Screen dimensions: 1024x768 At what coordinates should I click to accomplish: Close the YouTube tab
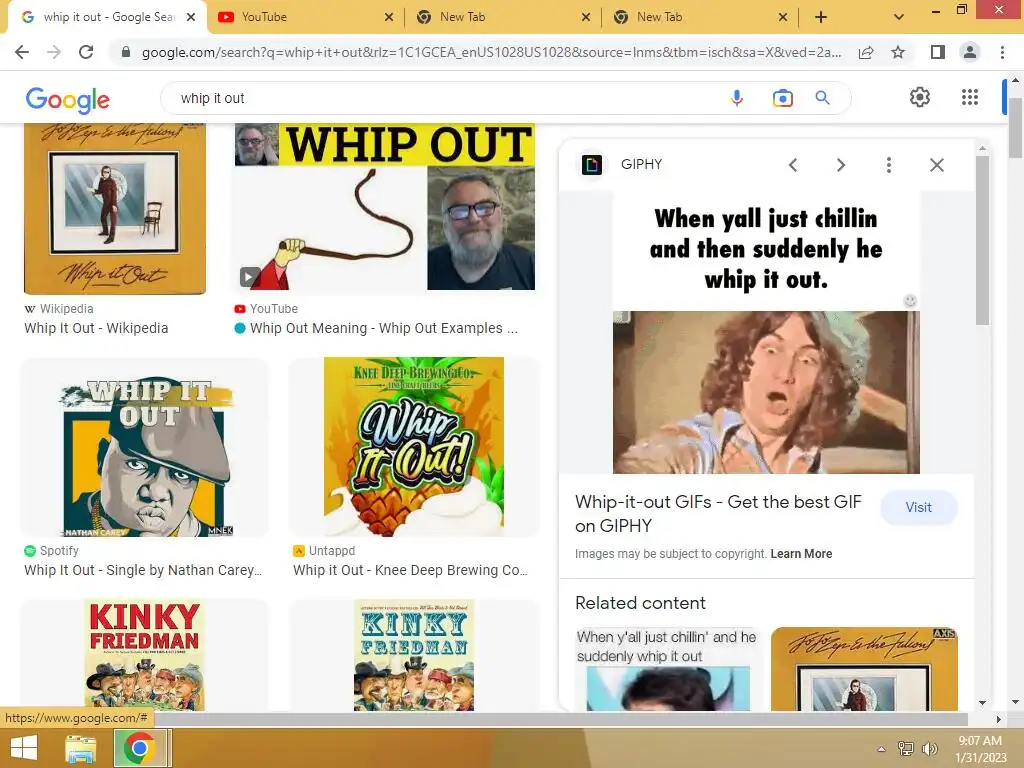(x=389, y=17)
